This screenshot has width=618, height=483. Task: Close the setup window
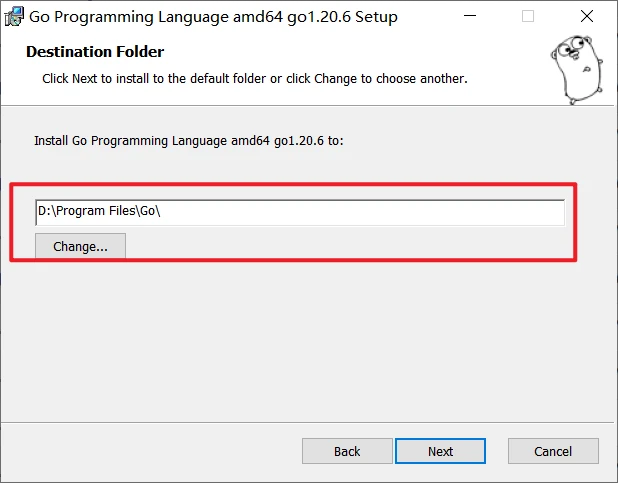(587, 16)
